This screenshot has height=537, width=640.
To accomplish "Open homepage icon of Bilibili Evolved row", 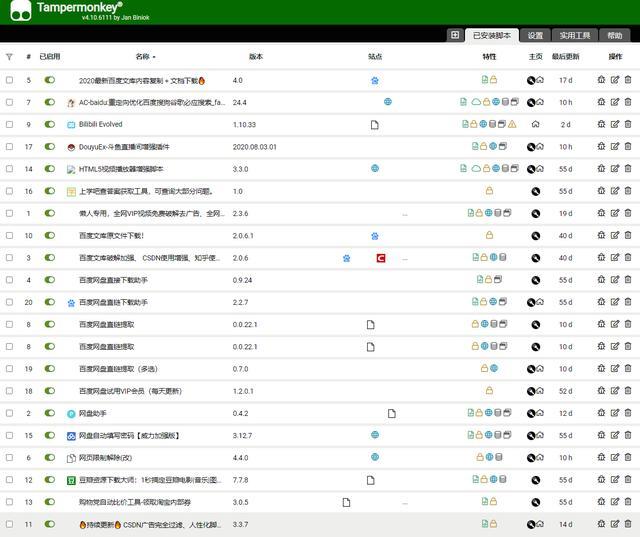I will pos(536,124).
